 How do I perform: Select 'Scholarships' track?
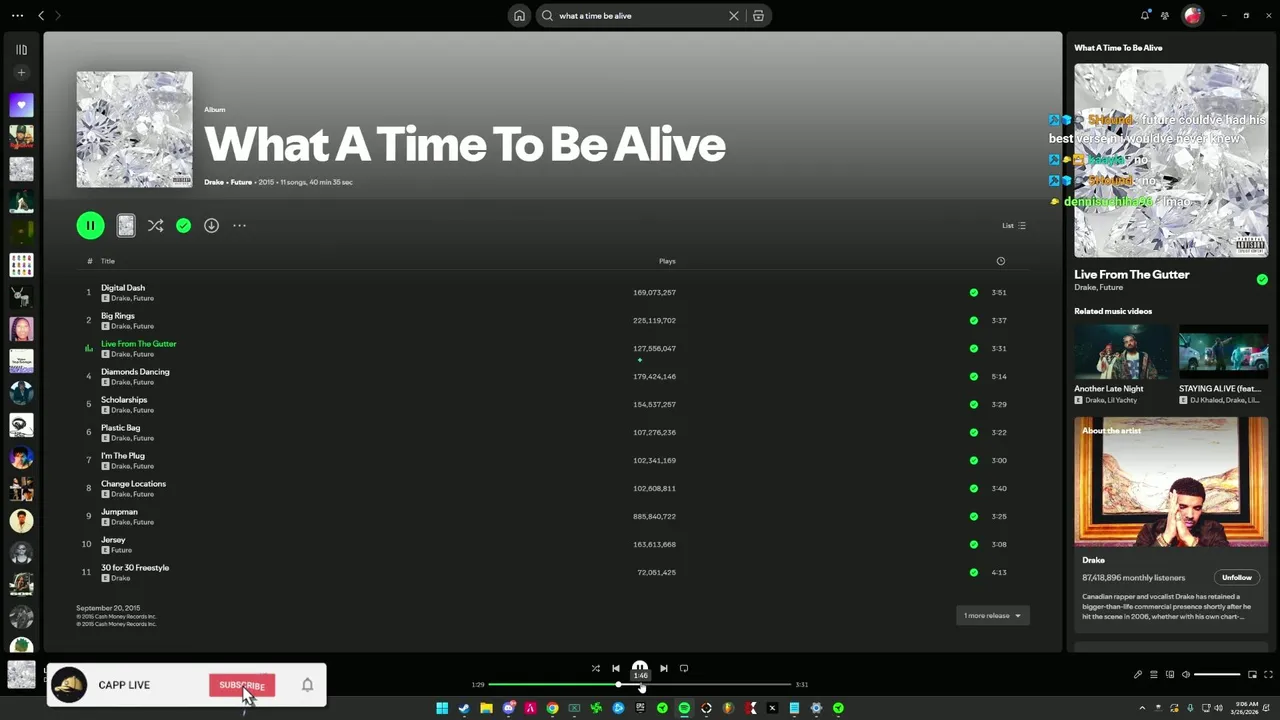pyautogui.click(x=553, y=404)
